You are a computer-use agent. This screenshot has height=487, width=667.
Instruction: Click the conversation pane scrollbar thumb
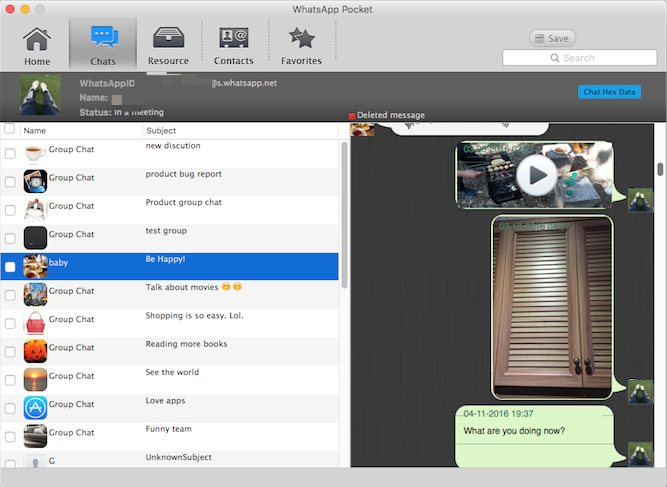point(660,169)
